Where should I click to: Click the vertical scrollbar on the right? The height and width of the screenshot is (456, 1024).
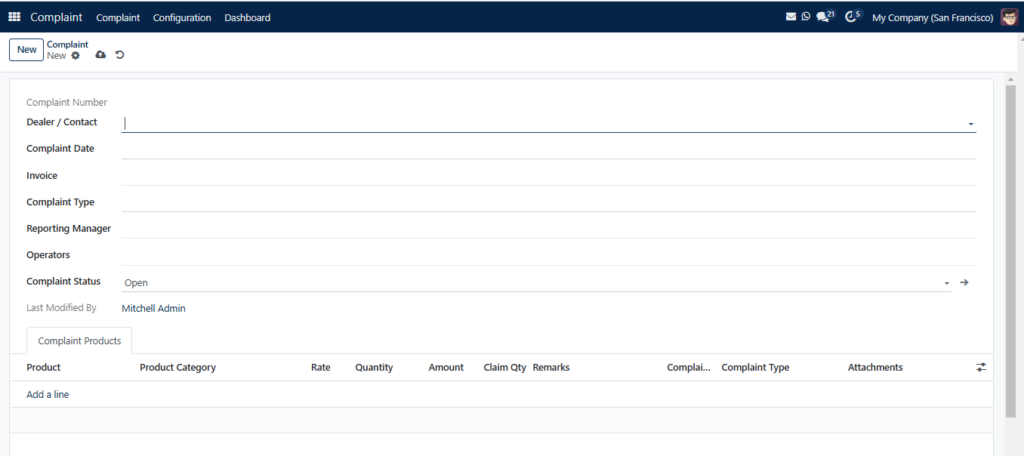pyautogui.click(x=1010, y=251)
